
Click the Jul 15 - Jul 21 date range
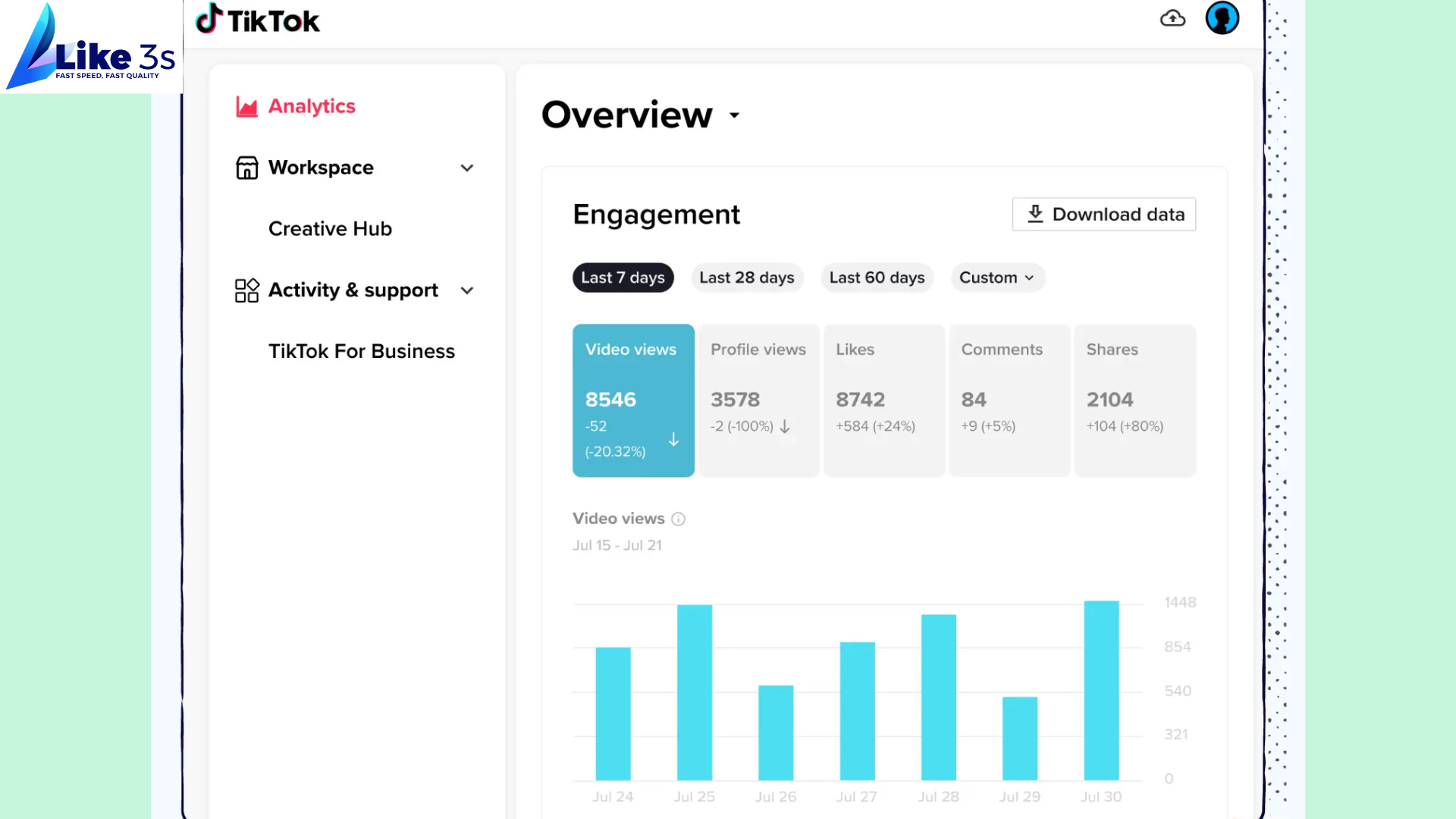(x=617, y=545)
